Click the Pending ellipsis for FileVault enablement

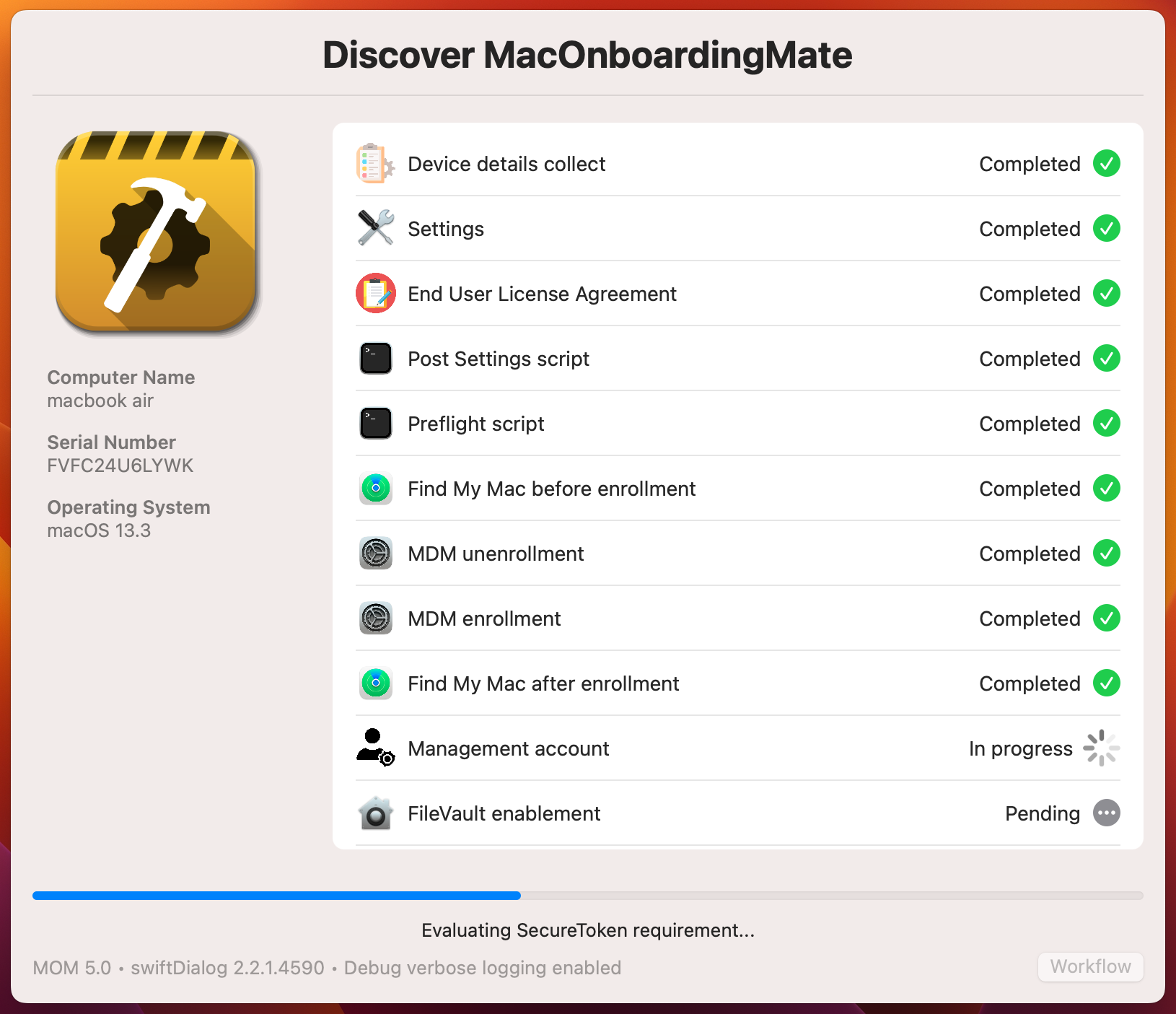click(x=1106, y=813)
